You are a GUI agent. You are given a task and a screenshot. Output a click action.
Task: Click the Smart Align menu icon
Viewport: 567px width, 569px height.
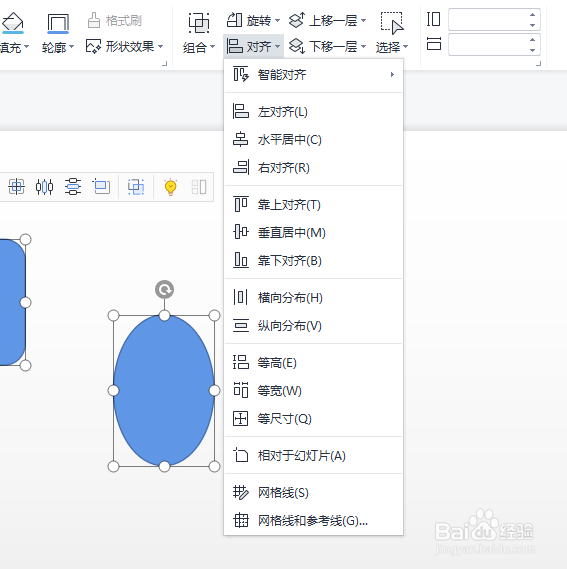241,74
